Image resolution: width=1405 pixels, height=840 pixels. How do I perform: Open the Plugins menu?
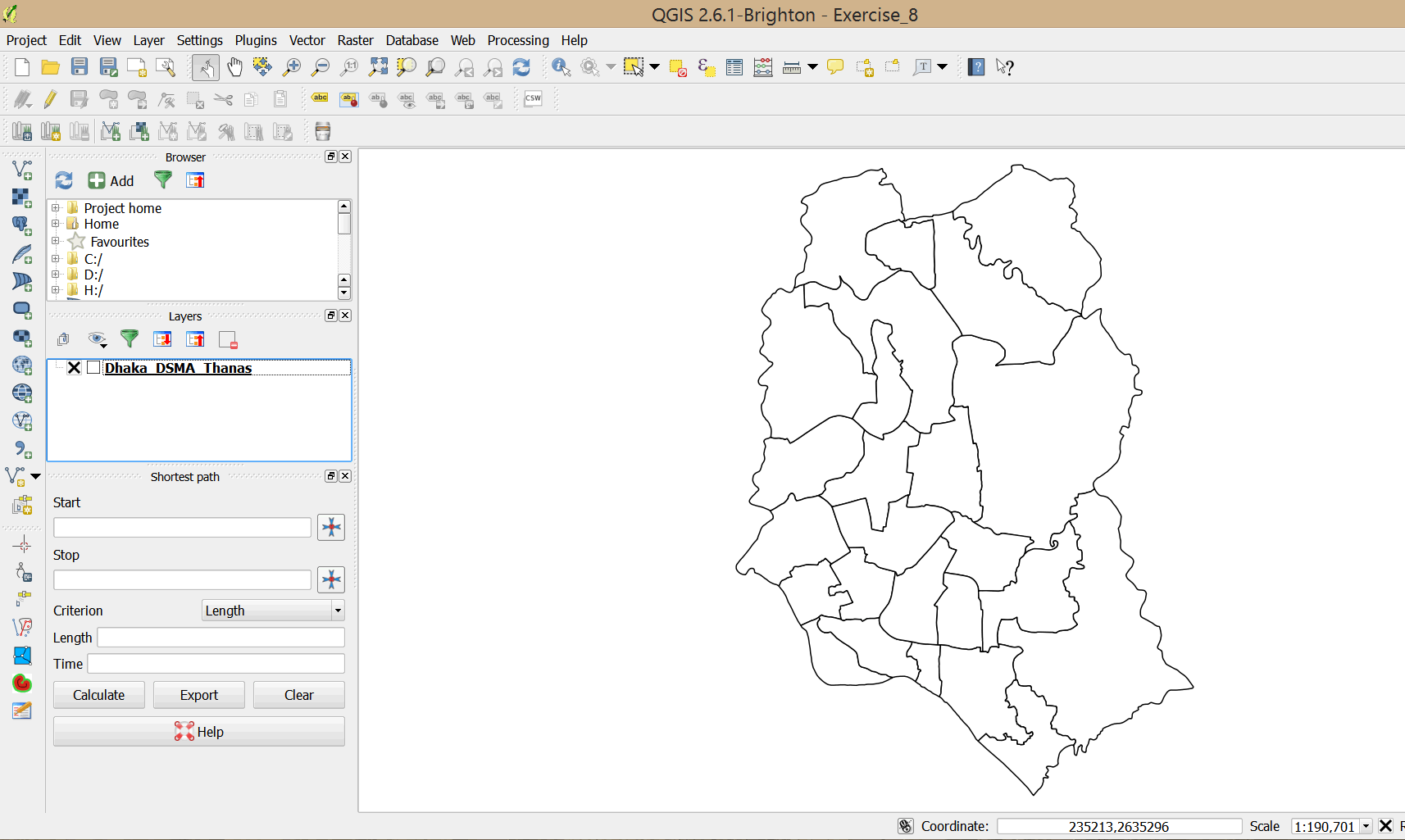coord(256,40)
